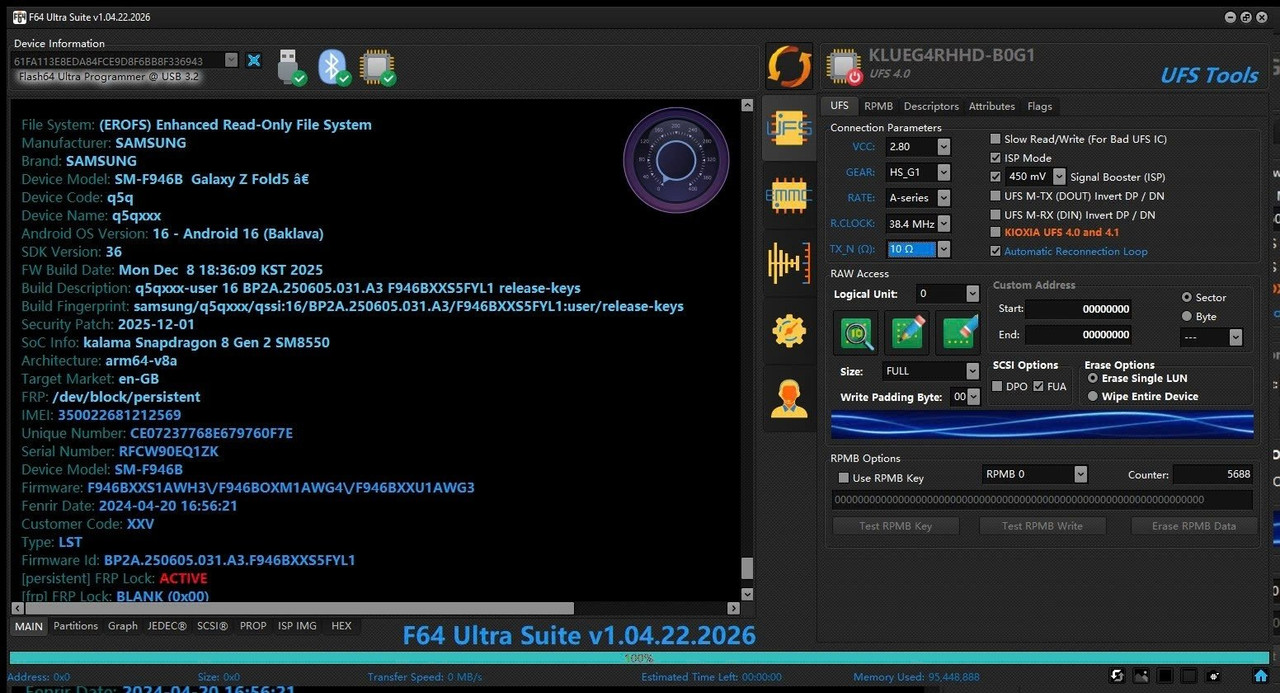
Task: Click the chip power icon beside KLUEG4RHHD-B0G1
Action: 844,67
